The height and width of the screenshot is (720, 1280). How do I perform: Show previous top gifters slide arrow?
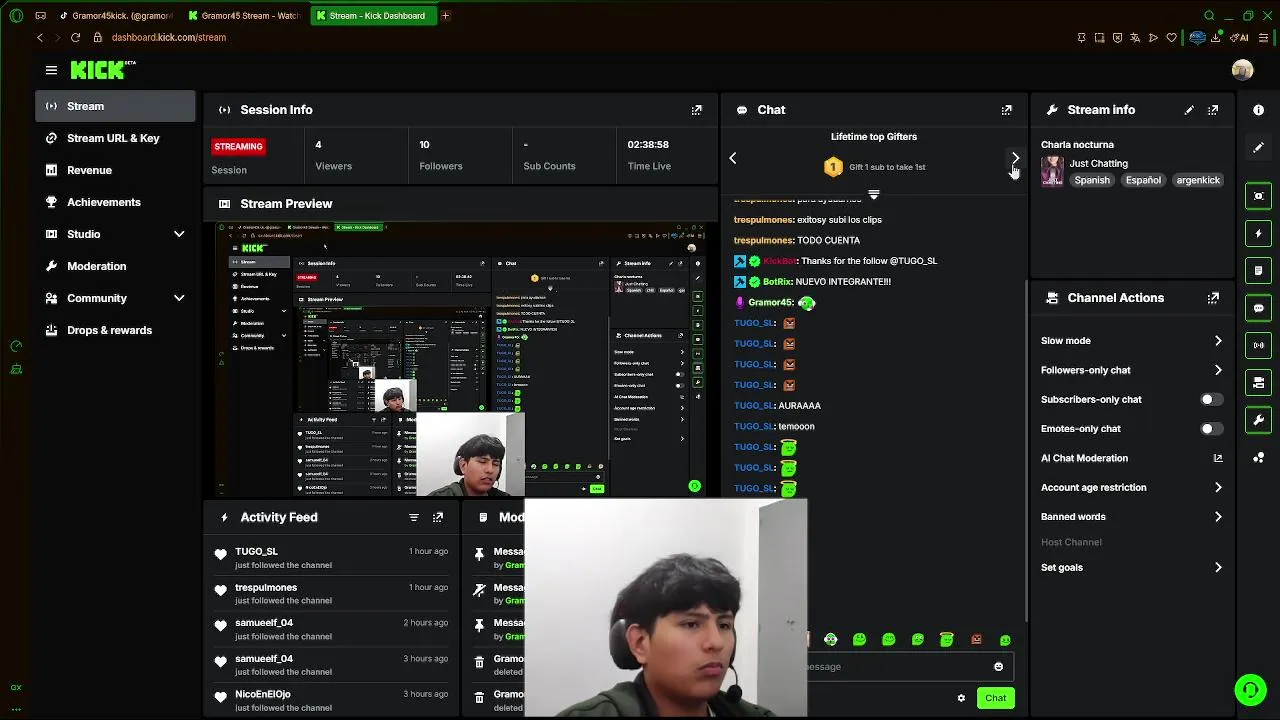733,158
